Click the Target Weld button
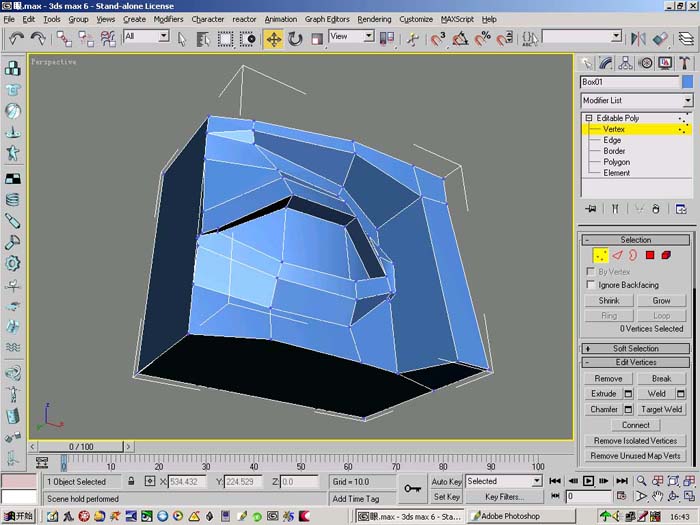This screenshot has width=700, height=525. pos(661,409)
